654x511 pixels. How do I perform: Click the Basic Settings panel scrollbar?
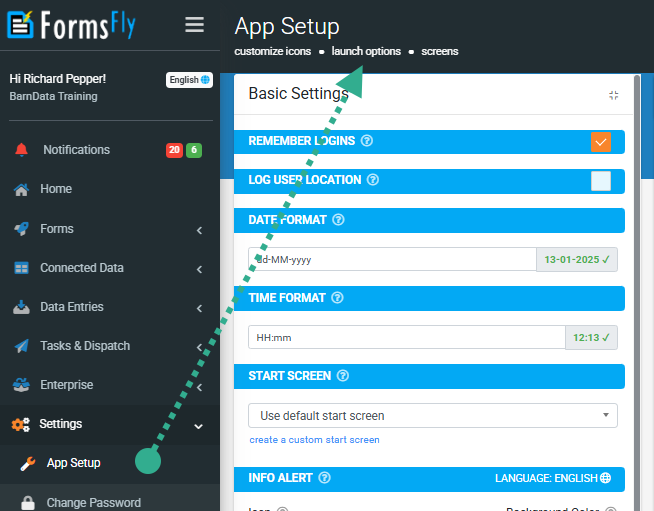click(x=636, y=292)
